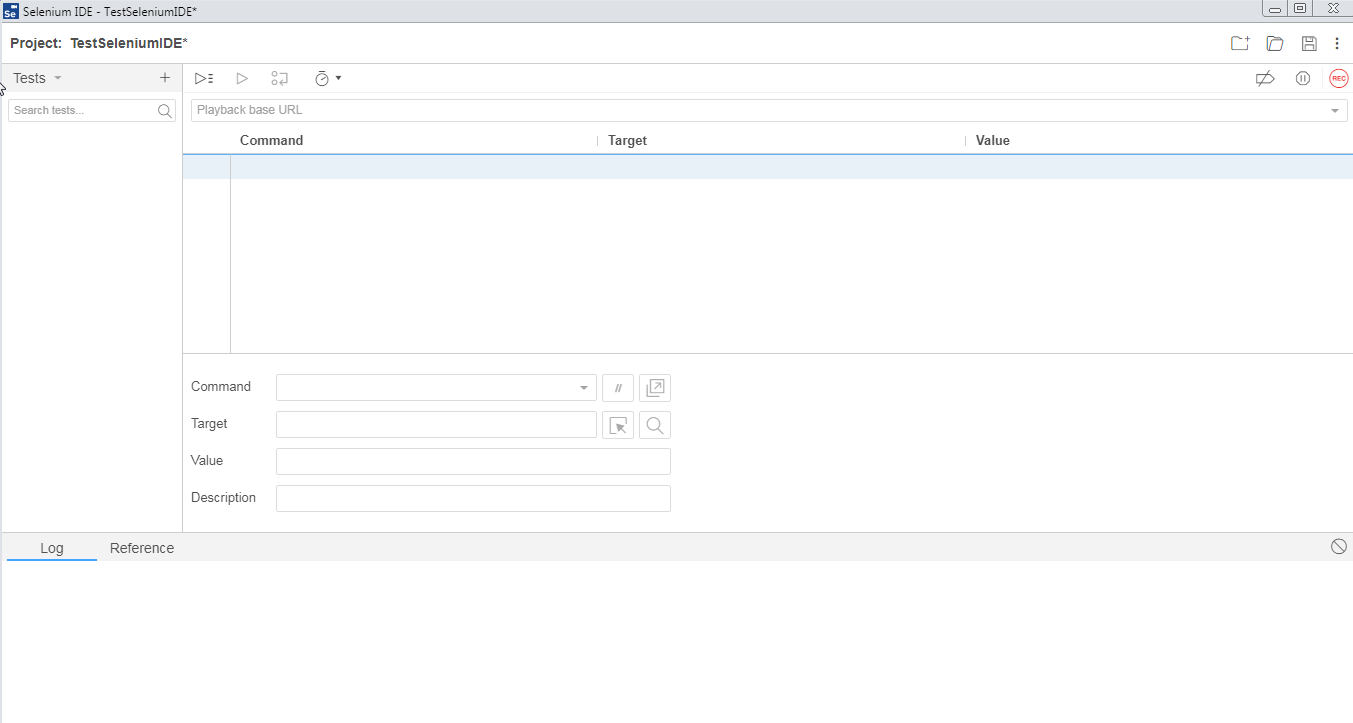Click select target in page icon

pyautogui.click(x=618, y=425)
